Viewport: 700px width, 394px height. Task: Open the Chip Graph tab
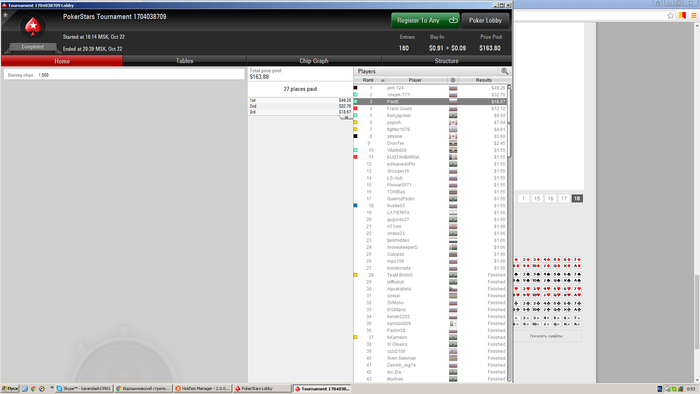tap(314, 61)
